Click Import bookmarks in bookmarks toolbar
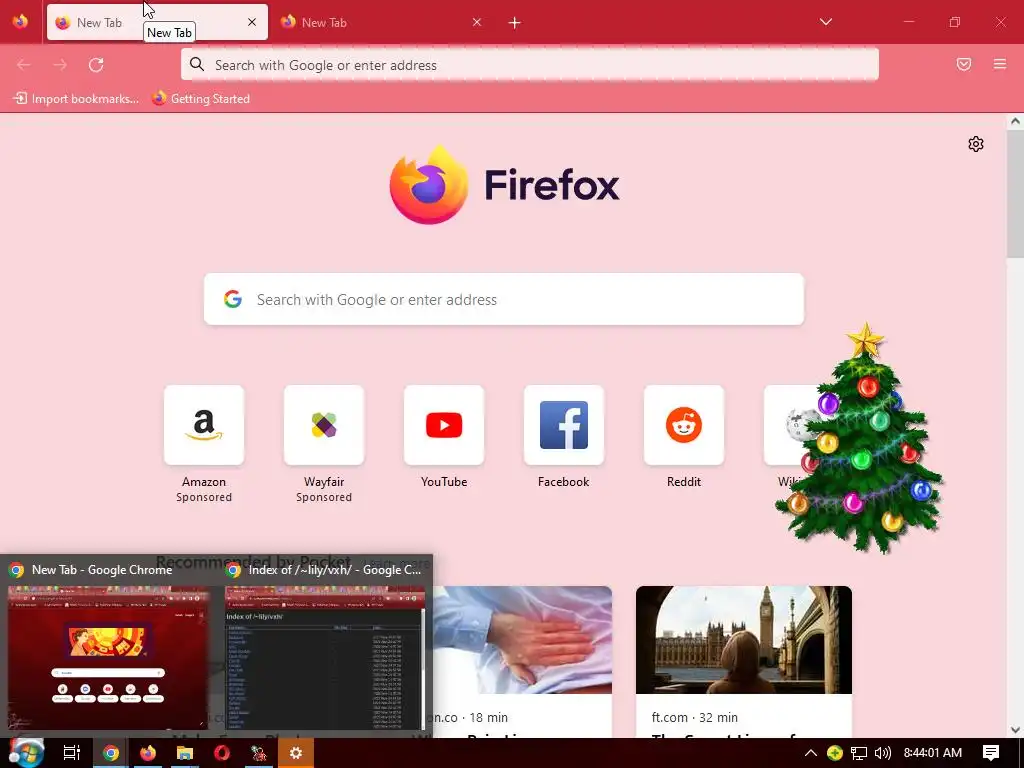Image resolution: width=1024 pixels, height=768 pixels. (x=76, y=99)
